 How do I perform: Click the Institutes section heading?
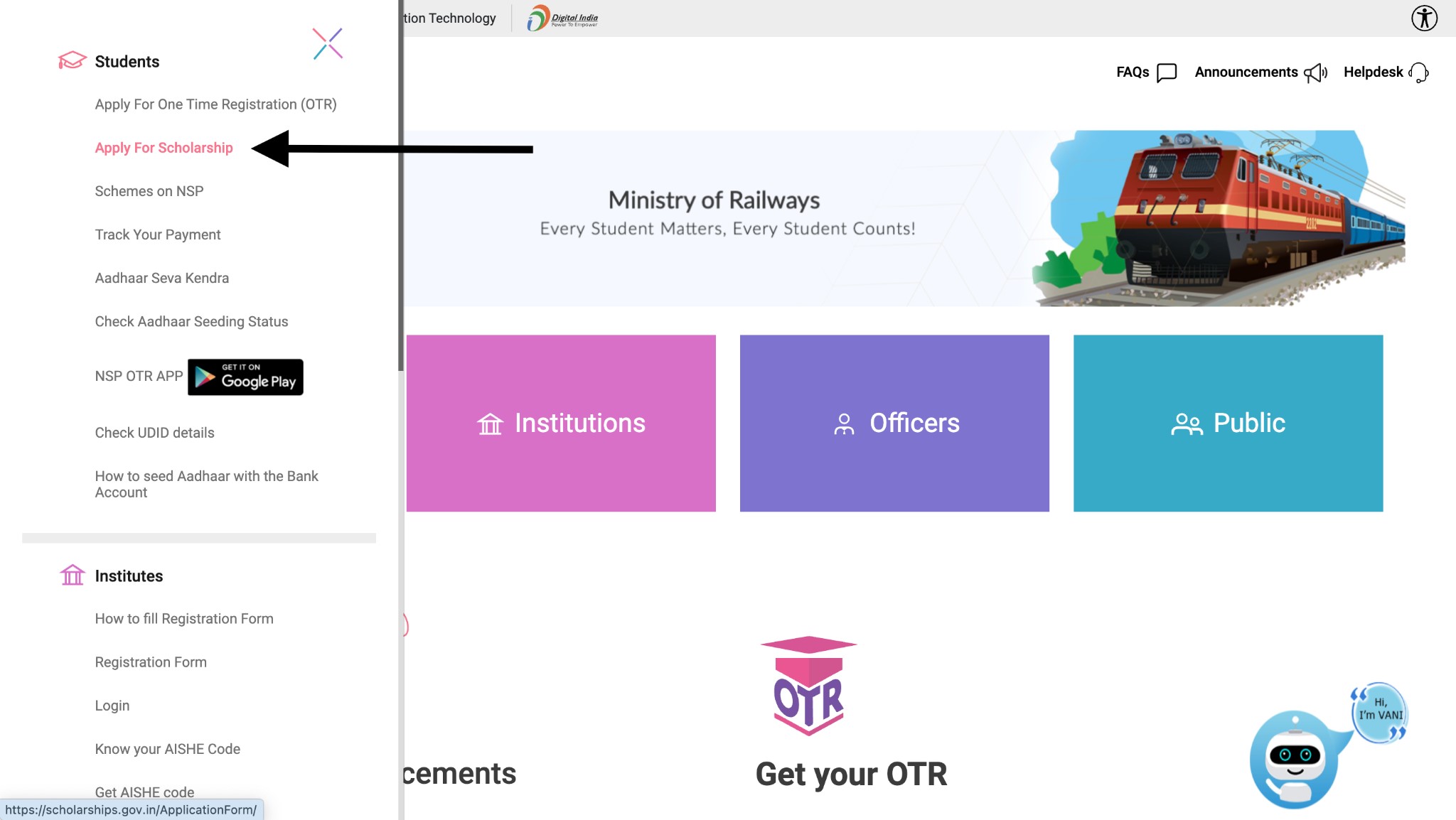[x=129, y=576]
